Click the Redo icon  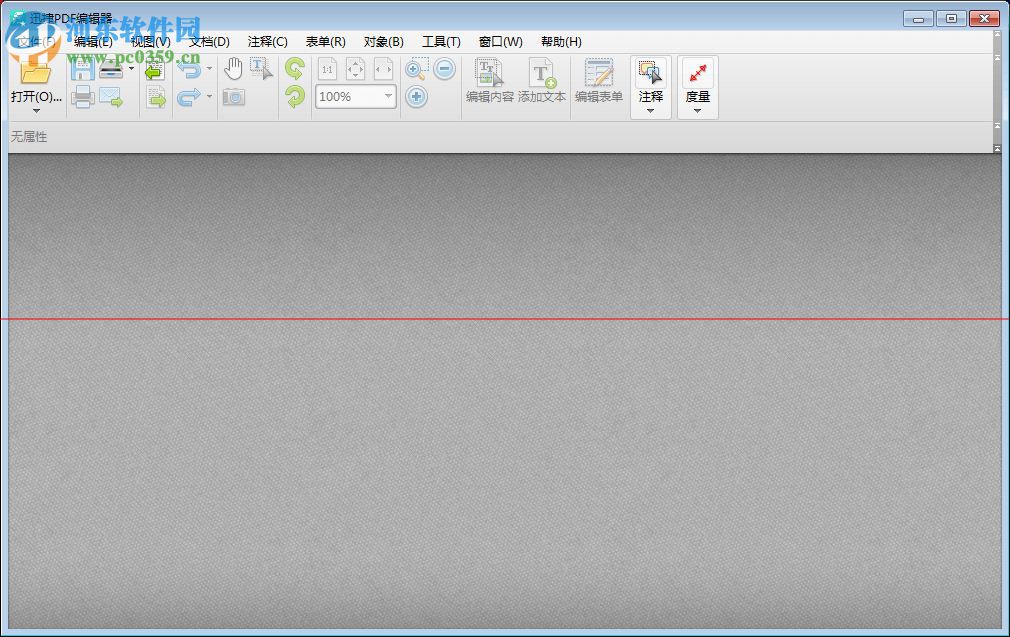point(189,97)
